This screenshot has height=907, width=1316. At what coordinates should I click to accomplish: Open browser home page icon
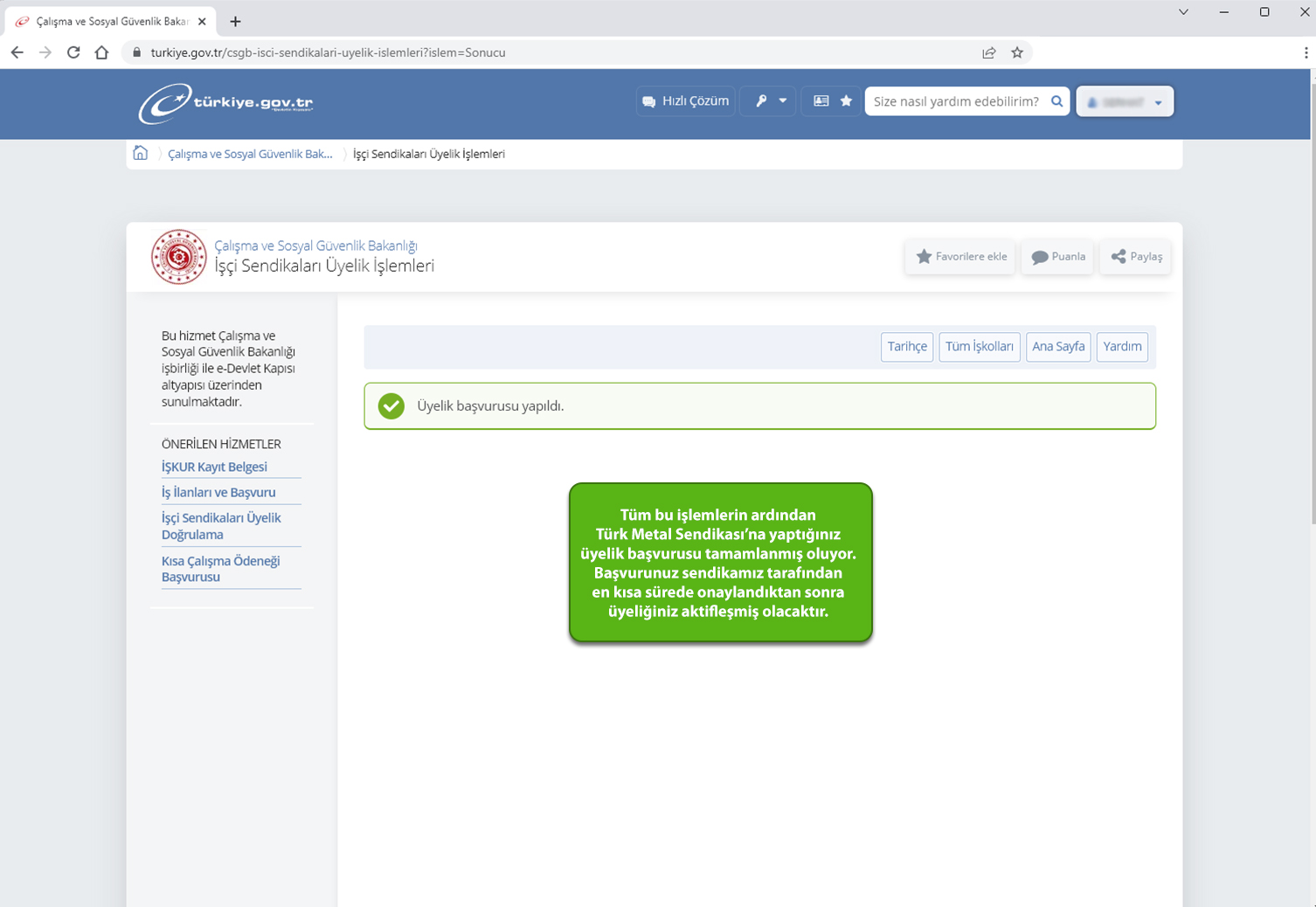pos(101,52)
